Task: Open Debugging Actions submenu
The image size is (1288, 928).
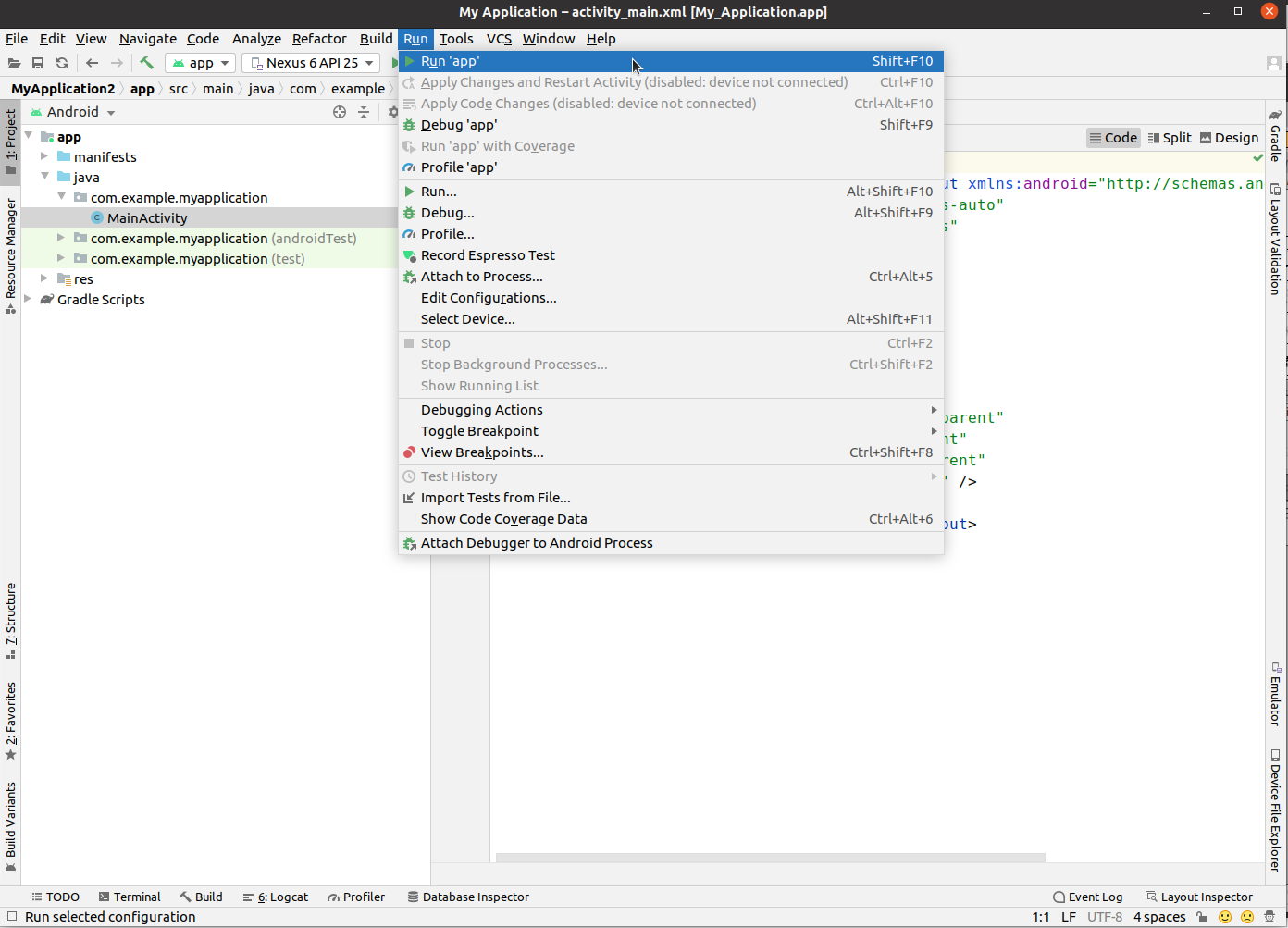Action: click(x=671, y=410)
